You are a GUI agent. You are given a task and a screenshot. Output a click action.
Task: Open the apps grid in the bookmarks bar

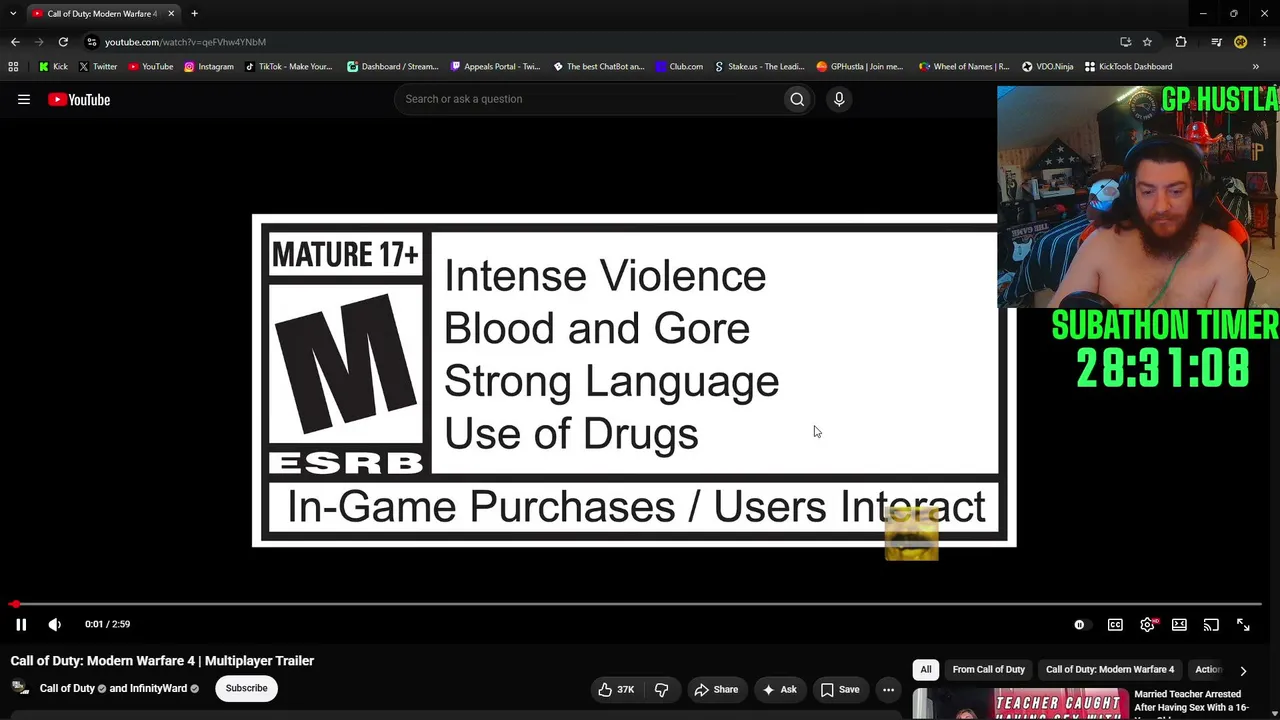(x=13, y=67)
